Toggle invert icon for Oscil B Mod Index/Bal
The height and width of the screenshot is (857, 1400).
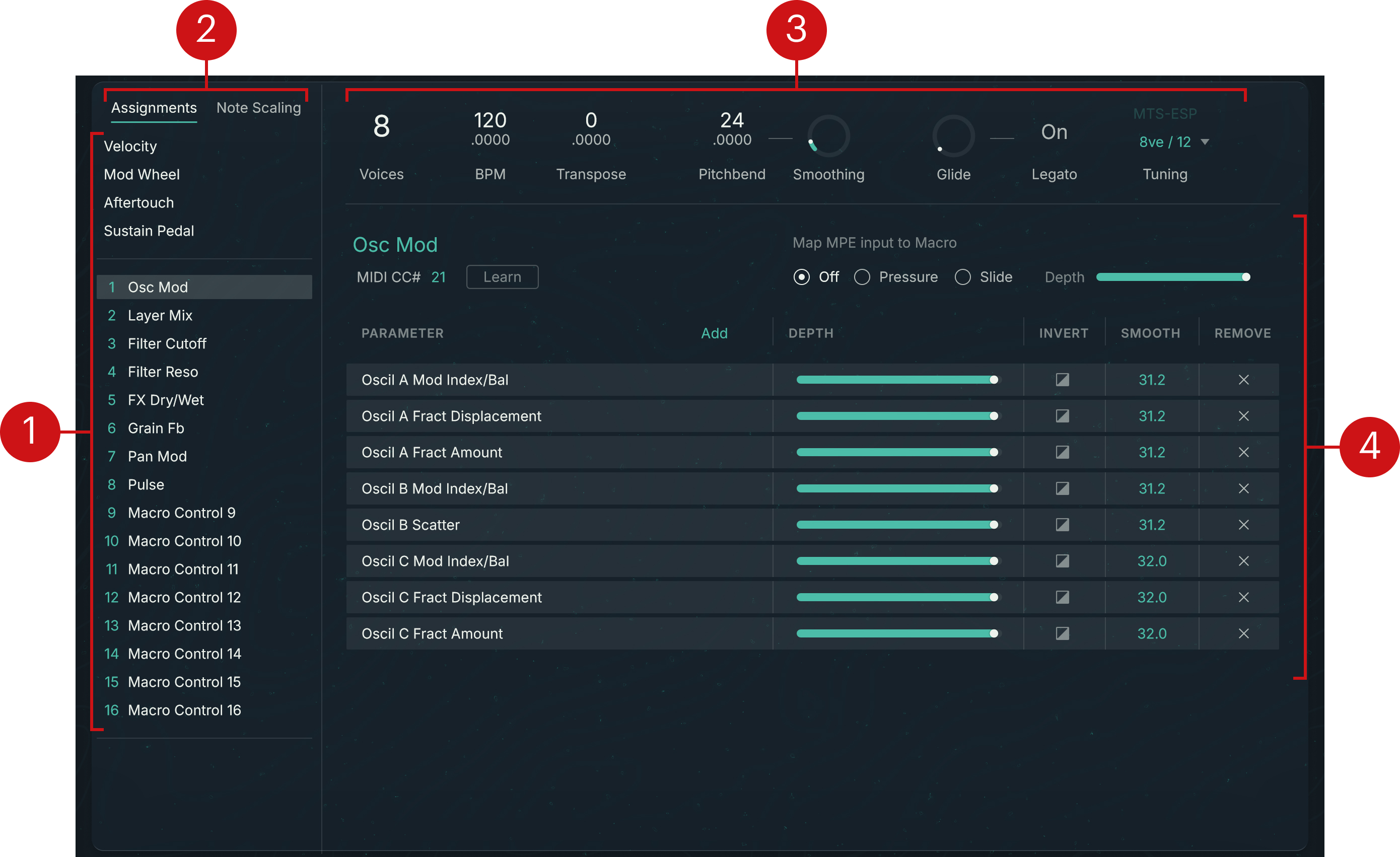[1062, 488]
